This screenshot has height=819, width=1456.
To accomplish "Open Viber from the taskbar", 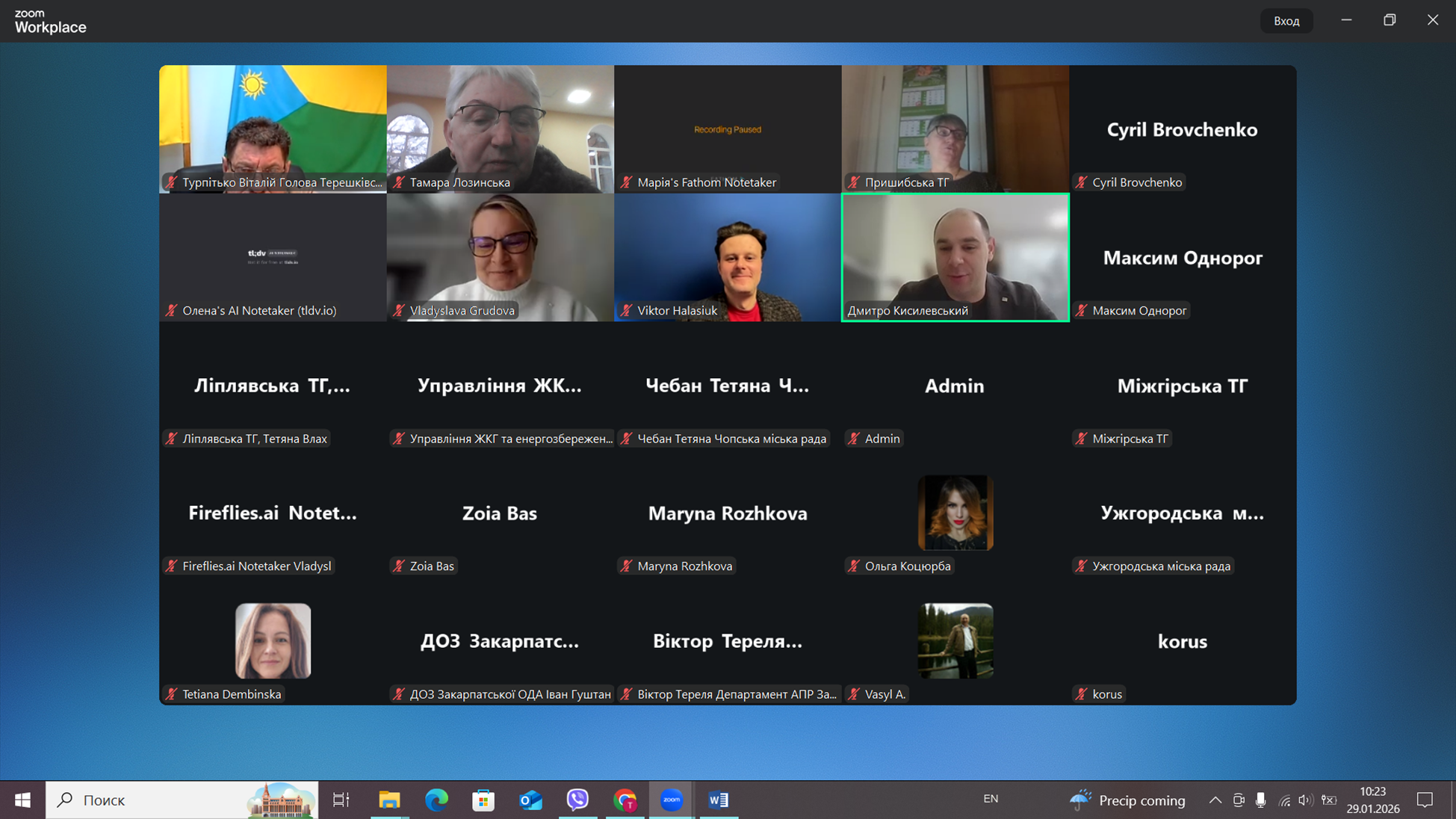I will pos(577,800).
